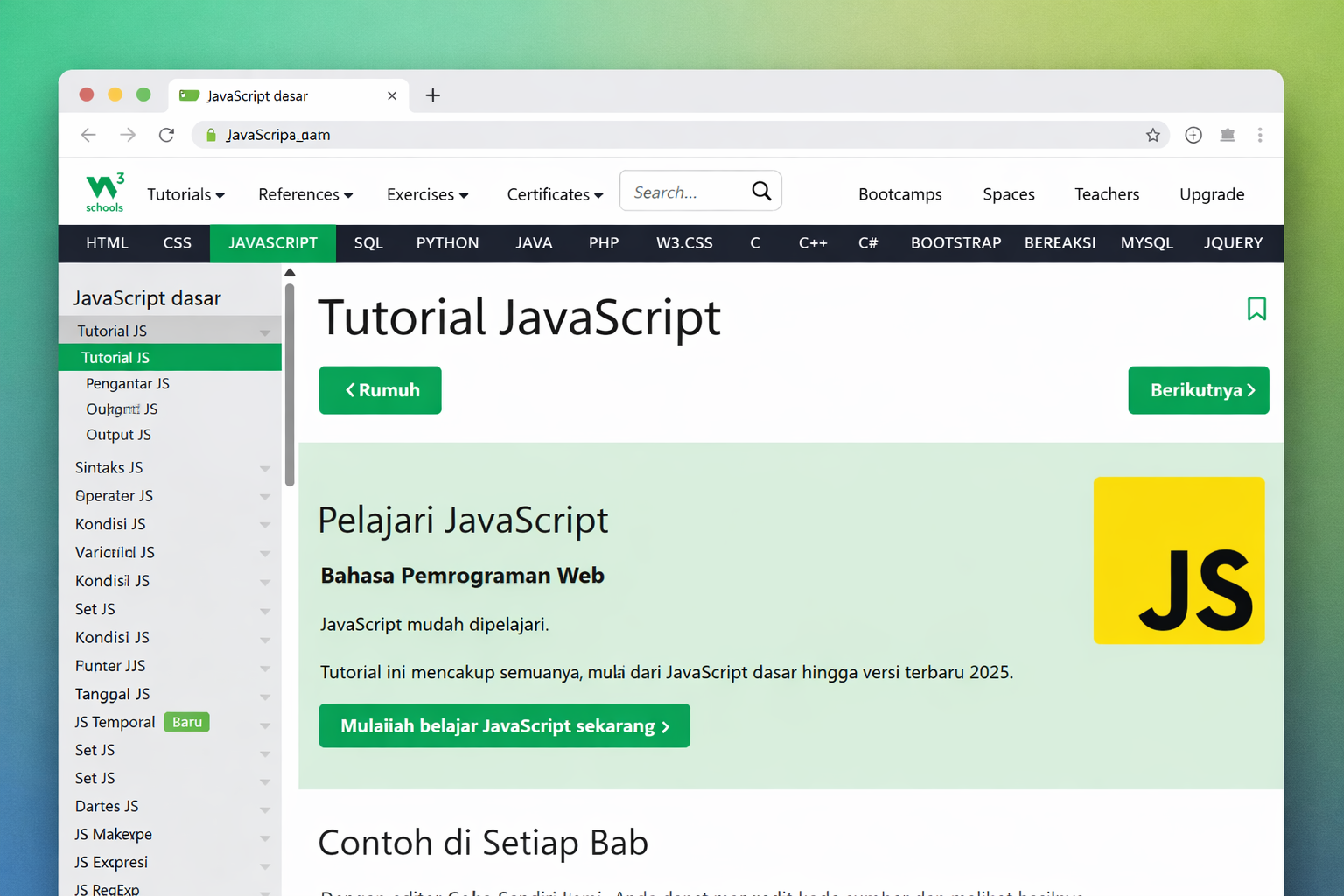Click the W3Schools logo

(x=105, y=192)
